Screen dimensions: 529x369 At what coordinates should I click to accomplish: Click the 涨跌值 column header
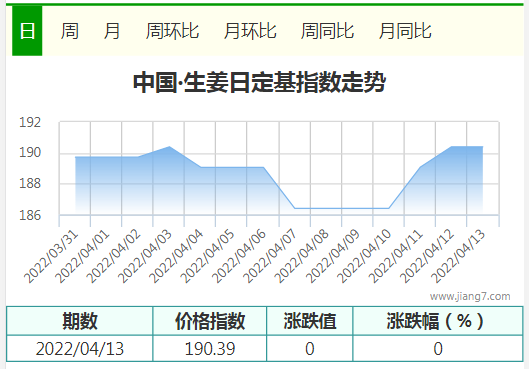click(310, 321)
